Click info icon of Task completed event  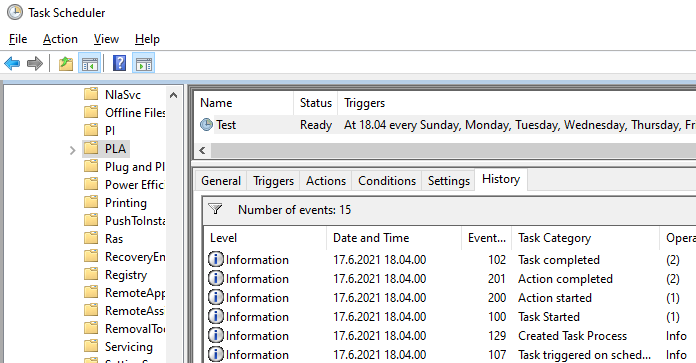[x=216, y=259]
